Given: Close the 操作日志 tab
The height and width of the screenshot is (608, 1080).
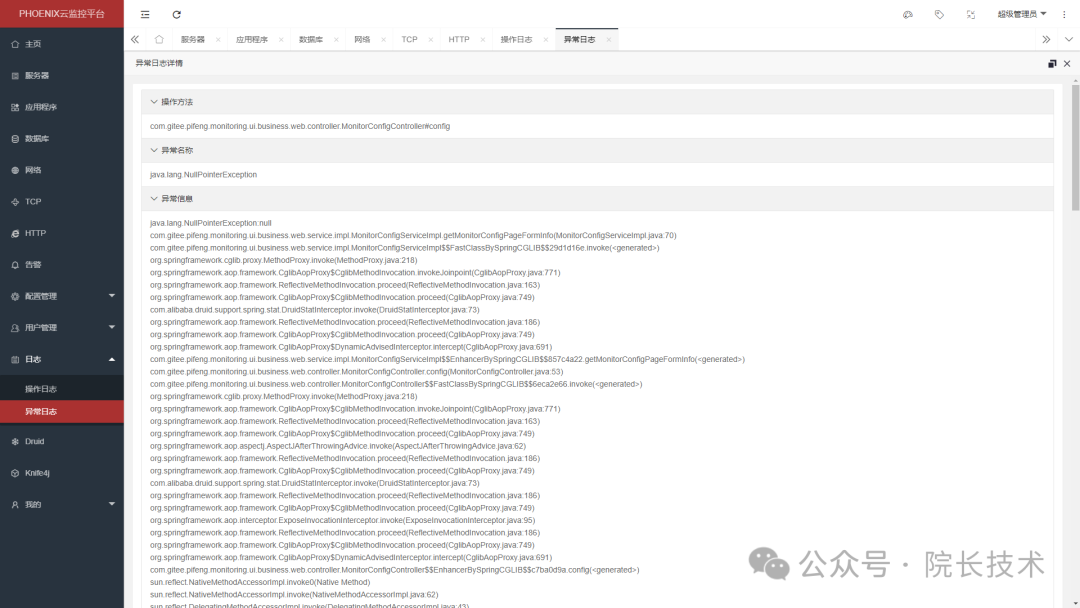Looking at the screenshot, I should pos(546,40).
